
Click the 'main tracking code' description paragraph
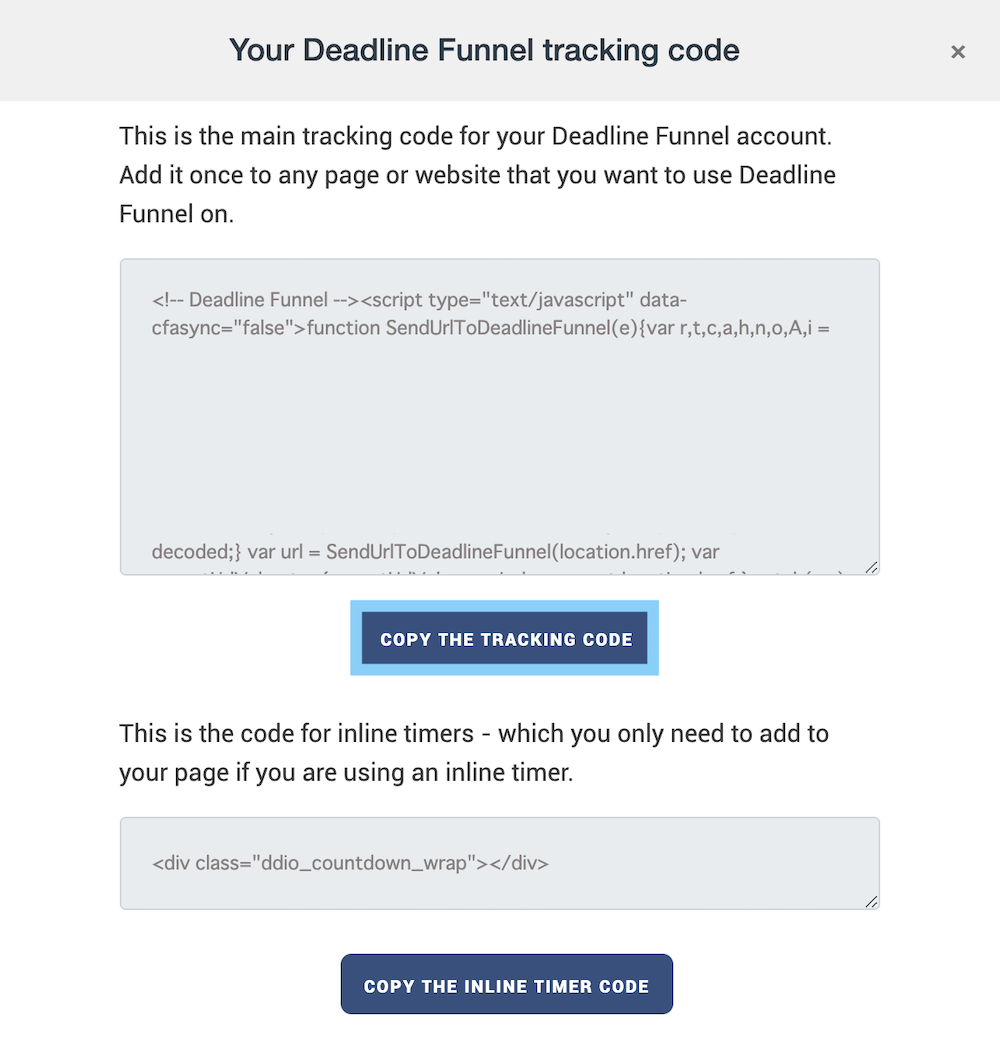475,134
